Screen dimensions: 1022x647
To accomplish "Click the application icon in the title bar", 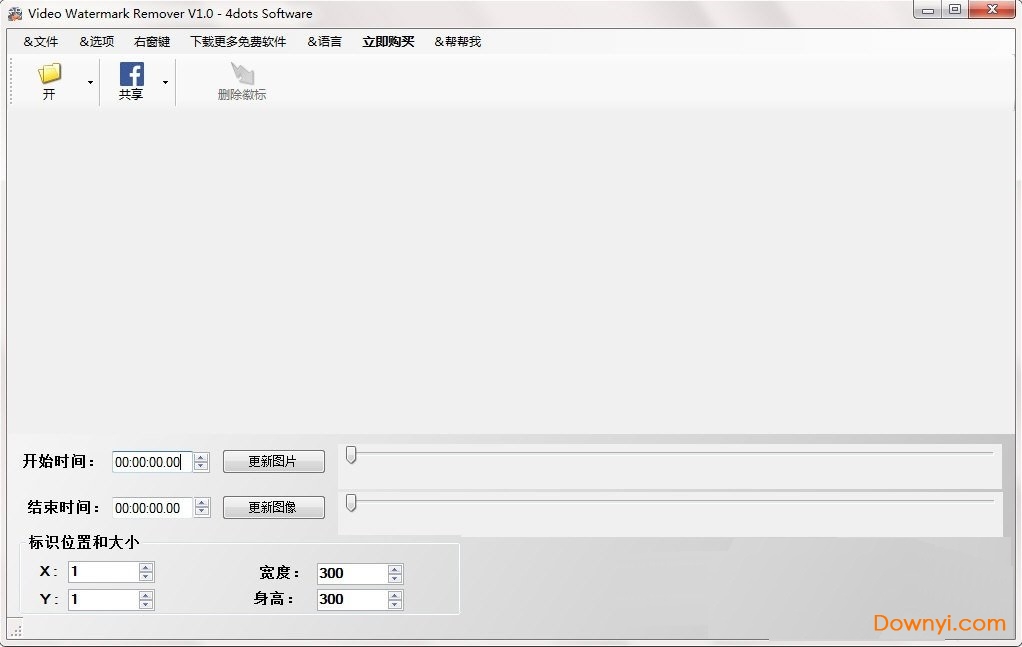I will tap(14, 13).
